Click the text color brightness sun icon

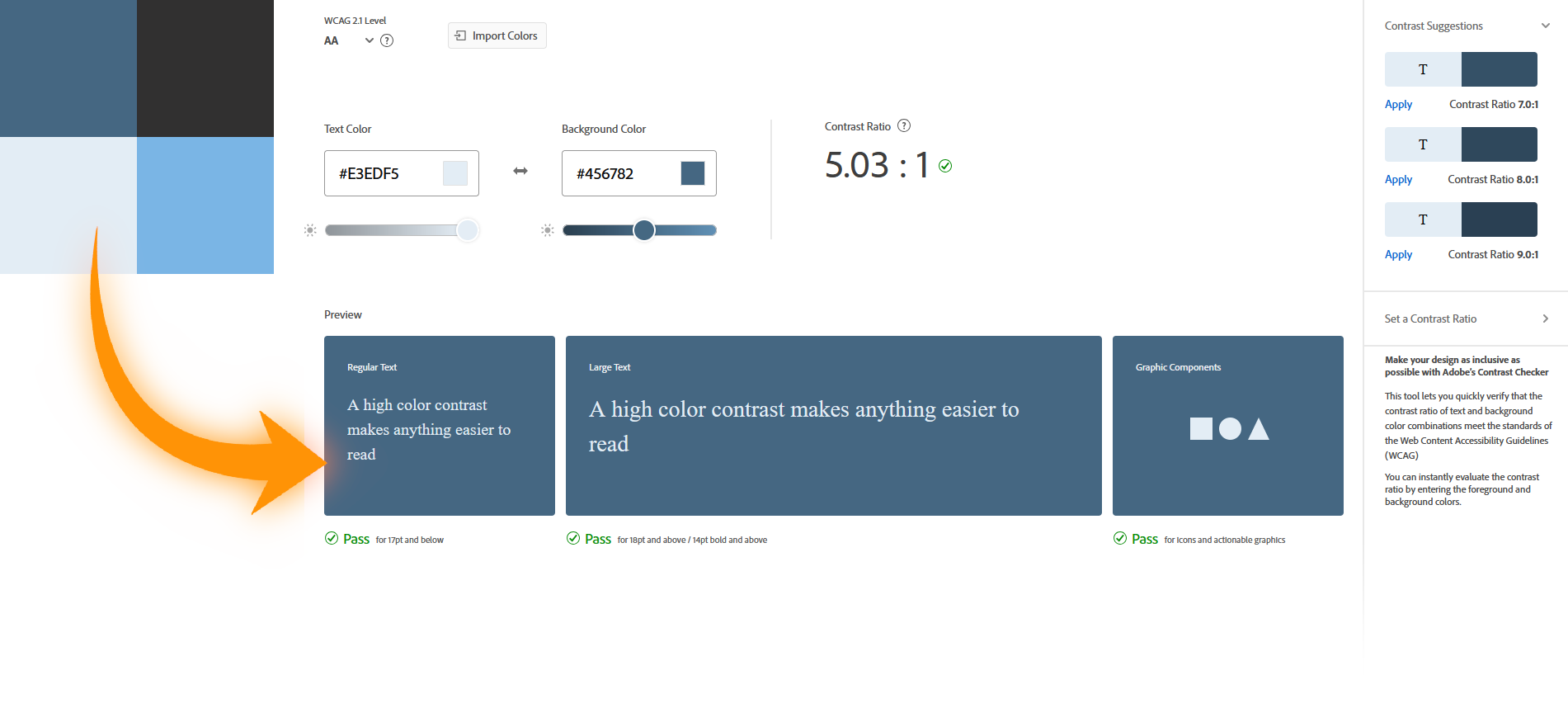pos(311,230)
